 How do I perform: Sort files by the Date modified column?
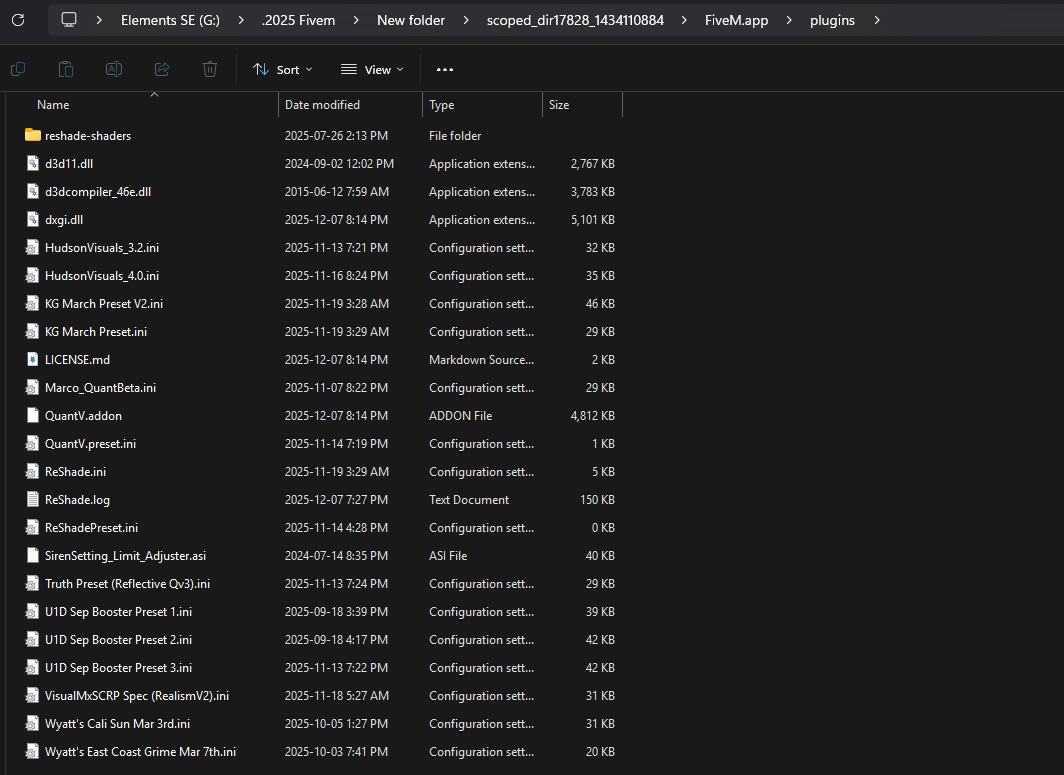click(x=322, y=104)
